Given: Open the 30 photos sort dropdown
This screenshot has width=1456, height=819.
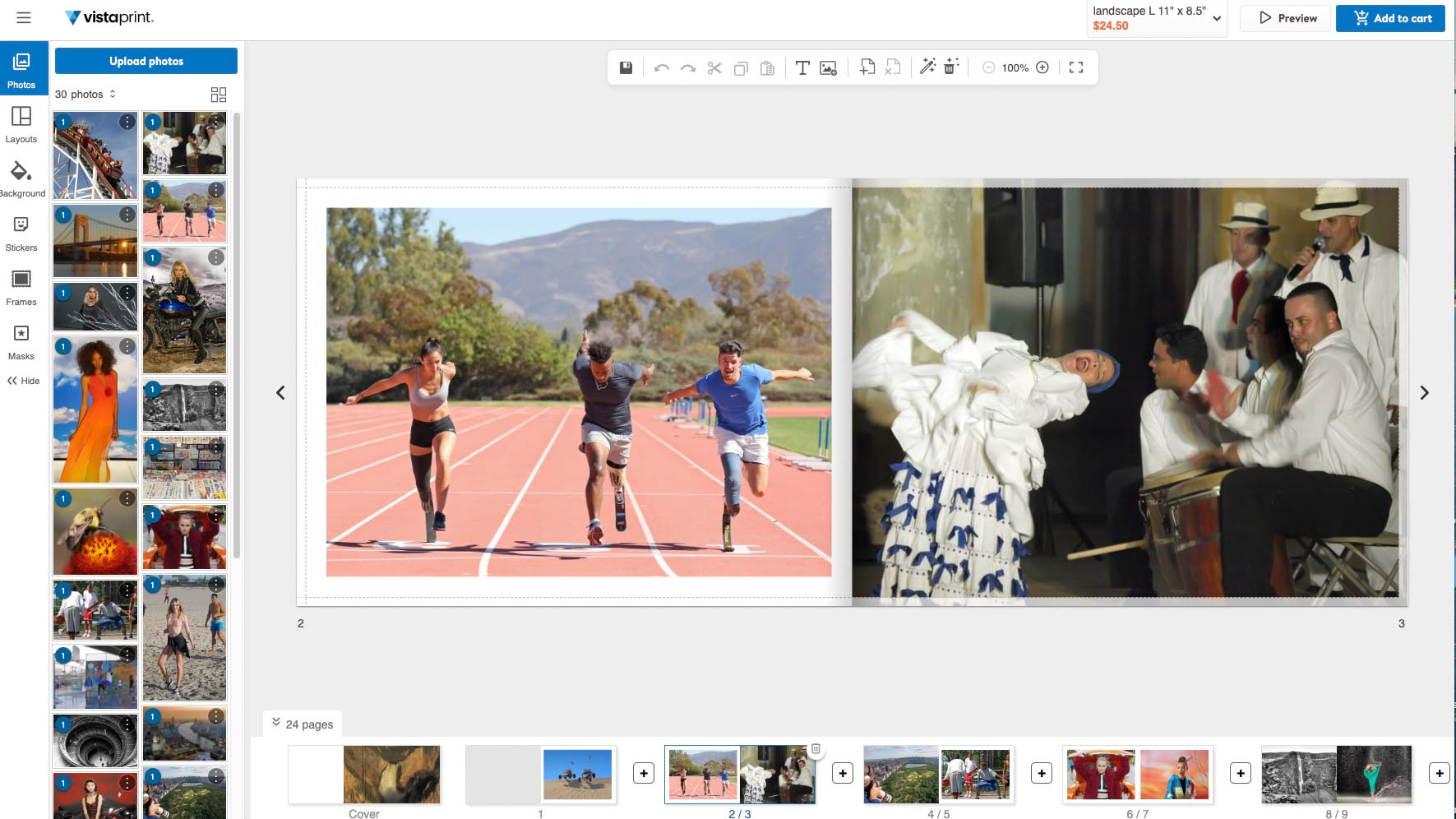Looking at the screenshot, I should tap(86, 95).
